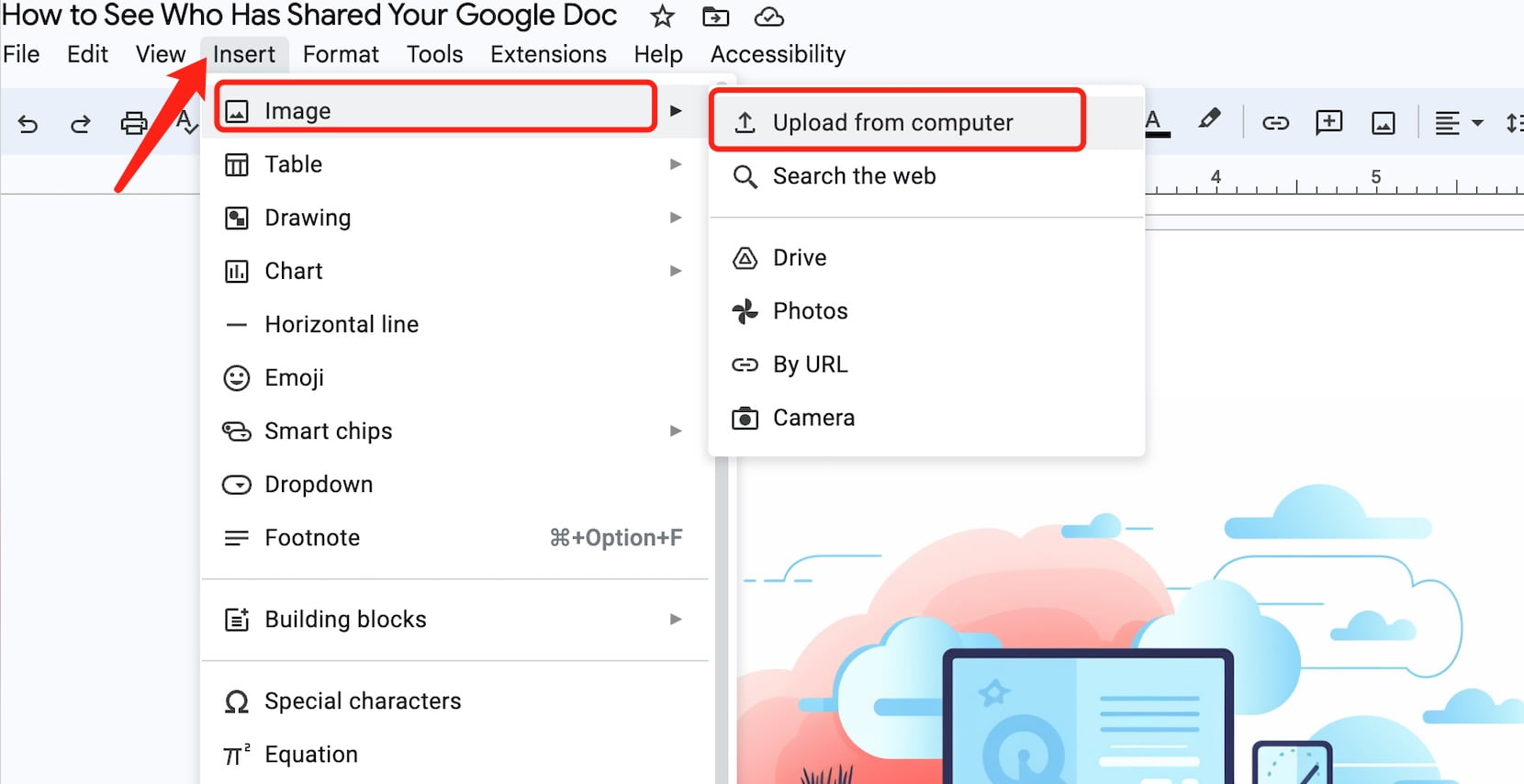Select the Camera image option
Viewport: 1524px width, 784px height.
tap(927, 417)
